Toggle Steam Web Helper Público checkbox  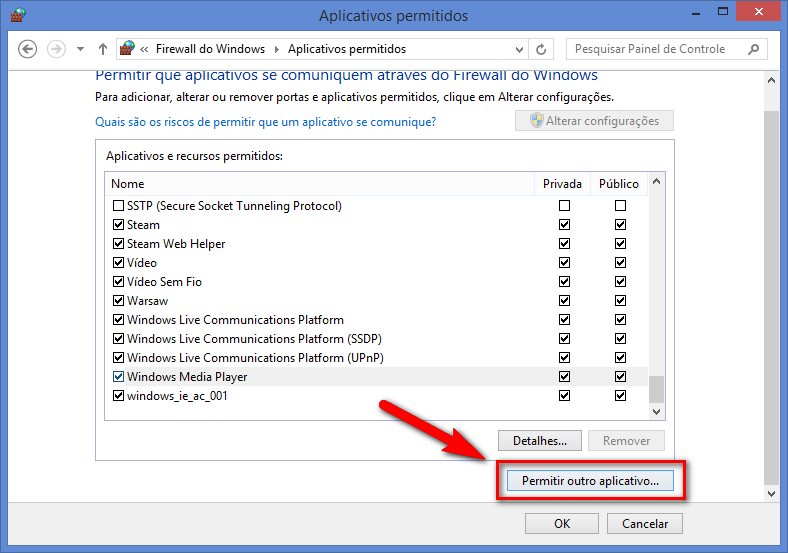pos(620,244)
